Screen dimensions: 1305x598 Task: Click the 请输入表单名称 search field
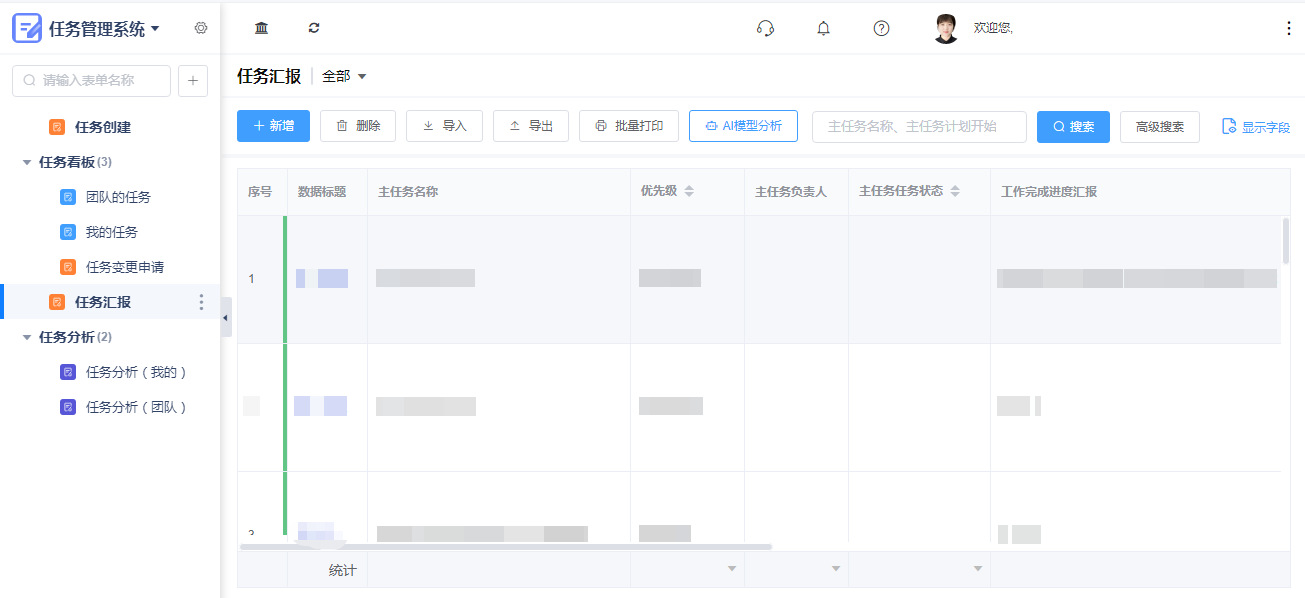point(91,81)
